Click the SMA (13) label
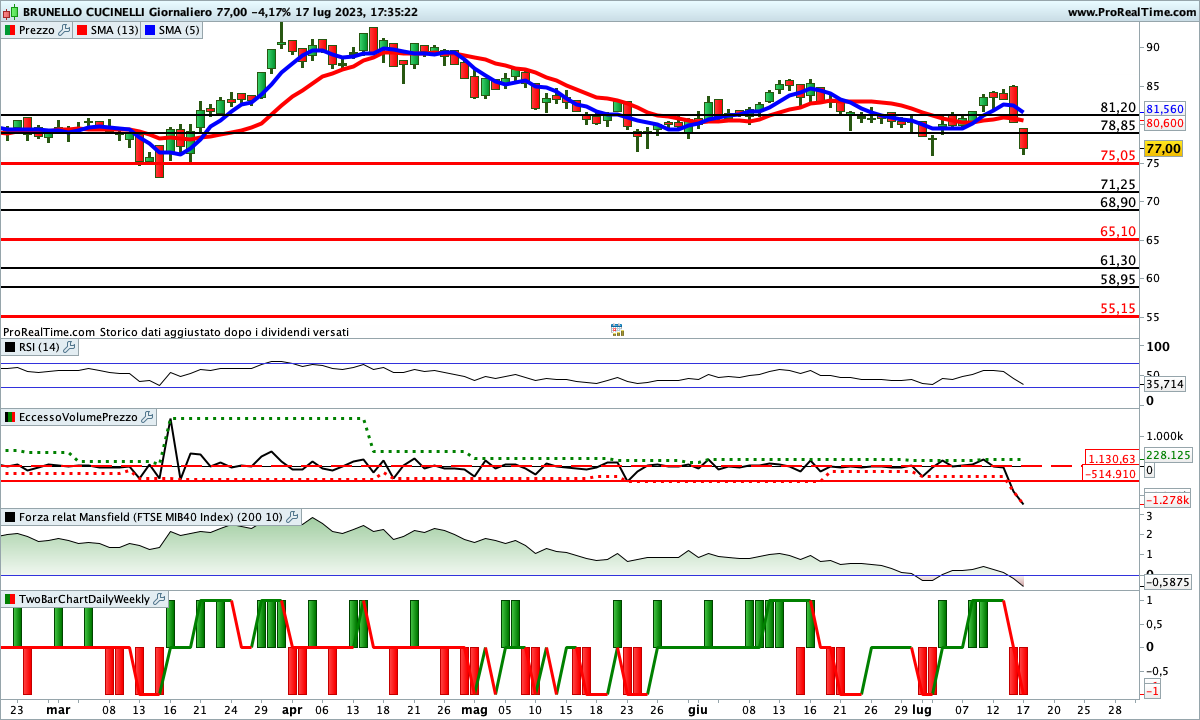The width and height of the screenshot is (1200, 720). tap(114, 30)
